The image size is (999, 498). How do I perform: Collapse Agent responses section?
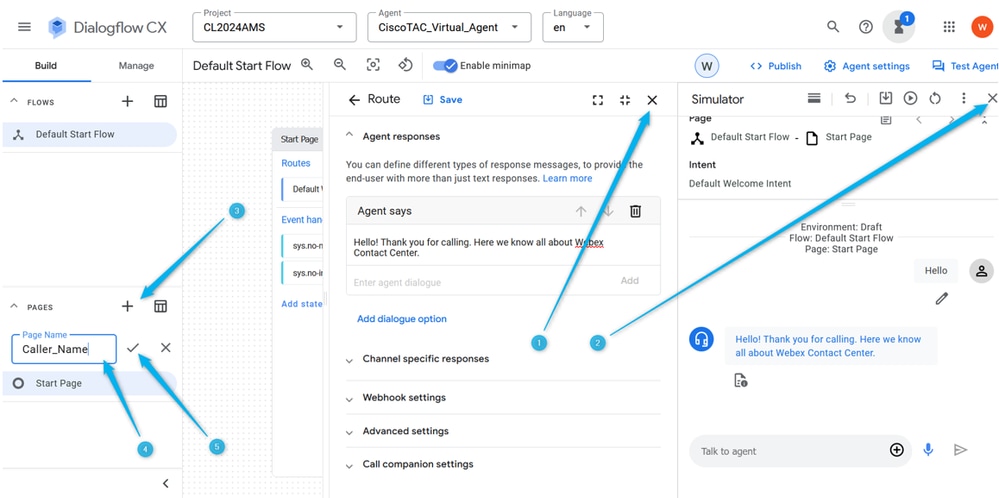coord(349,136)
